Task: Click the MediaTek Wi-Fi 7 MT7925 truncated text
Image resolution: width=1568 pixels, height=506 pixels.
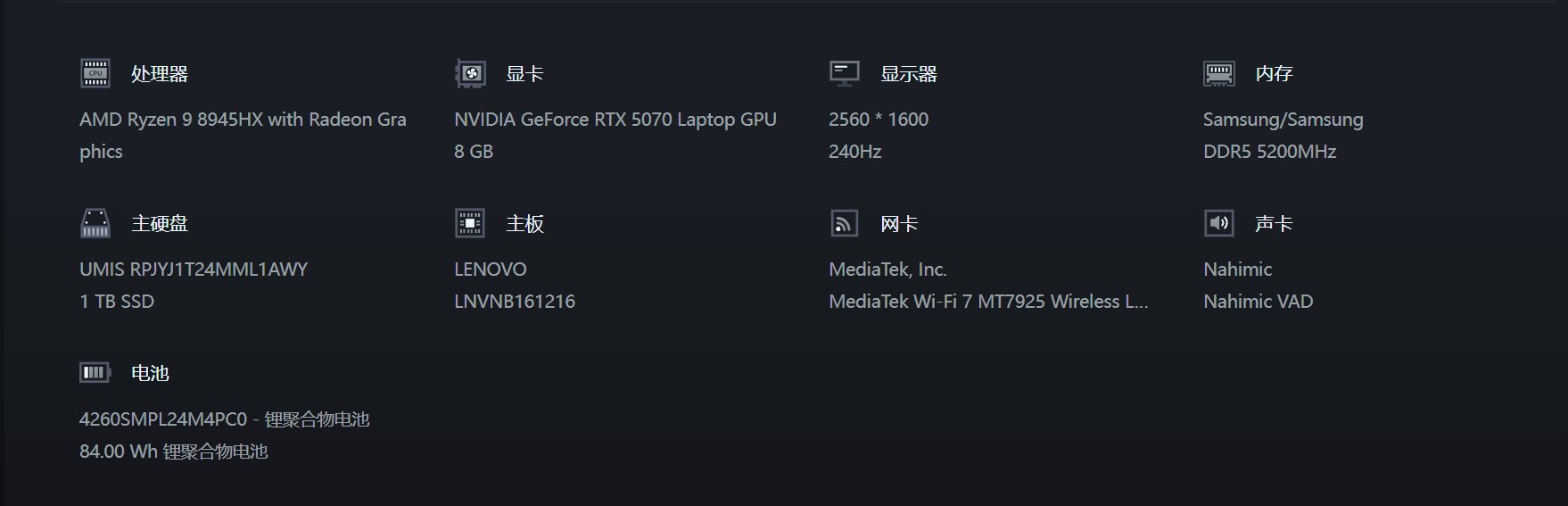Action: pos(988,302)
